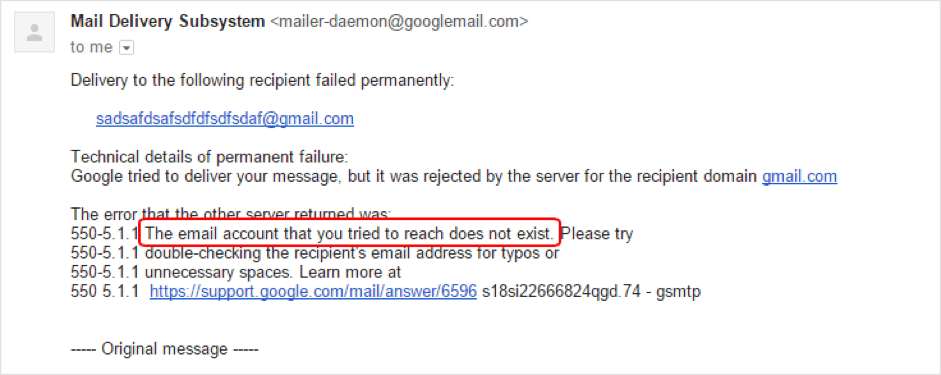Click the 'Original message' separator line
941x375 pixels.
click(x=164, y=349)
